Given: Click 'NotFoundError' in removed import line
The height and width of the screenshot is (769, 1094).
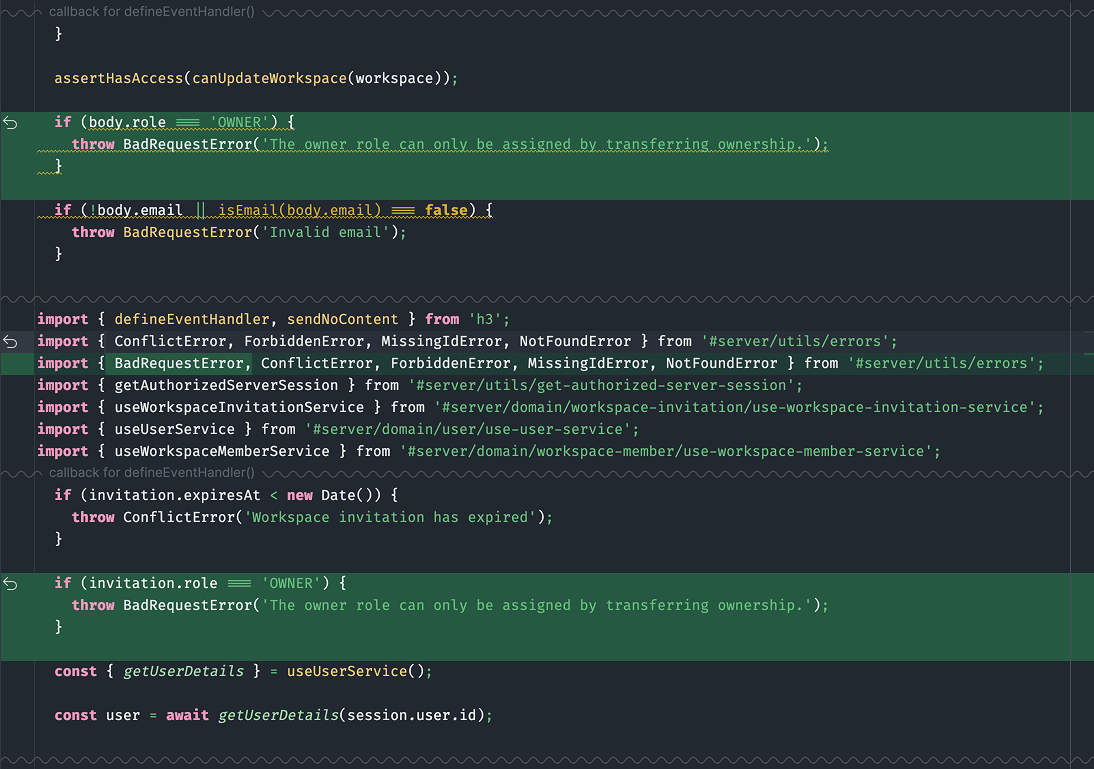Looking at the screenshot, I should coord(575,341).
